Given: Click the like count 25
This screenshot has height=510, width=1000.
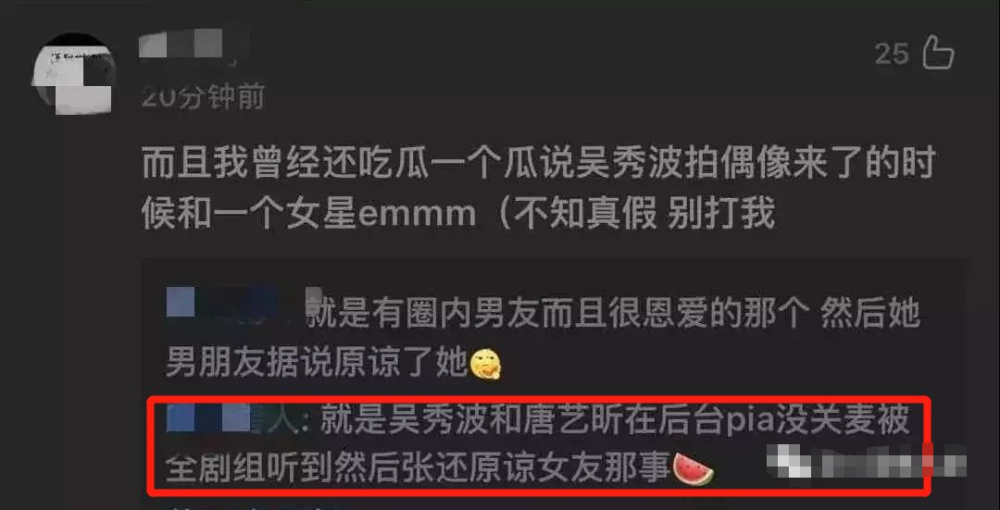Looking at the screenshot, I should [892, 54].
